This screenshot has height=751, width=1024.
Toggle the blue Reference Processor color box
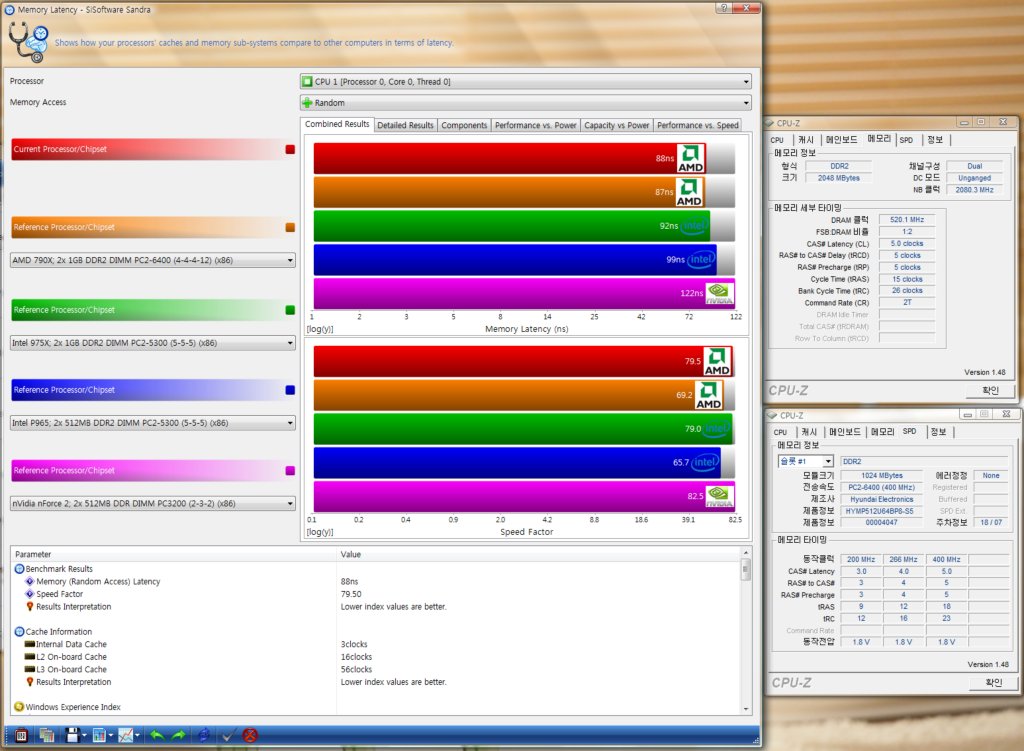pyautogui.click(x=290, y=390)
